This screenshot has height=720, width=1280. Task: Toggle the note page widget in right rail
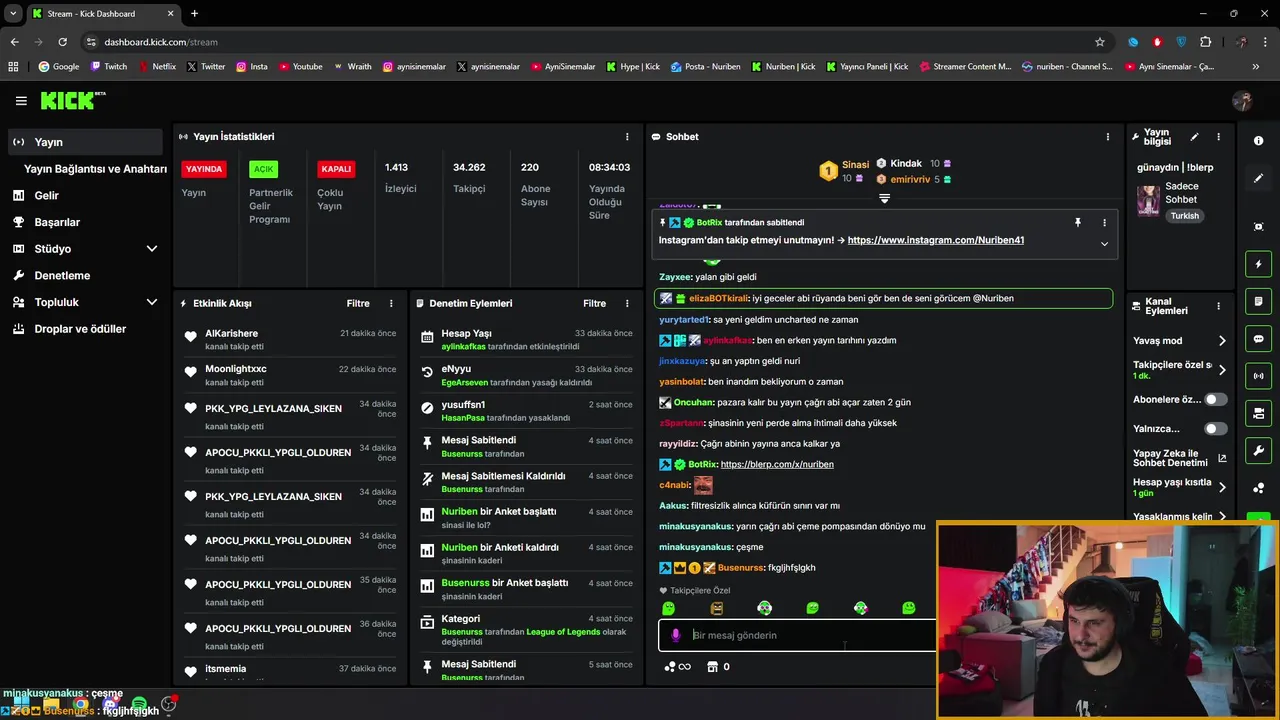1258,302
